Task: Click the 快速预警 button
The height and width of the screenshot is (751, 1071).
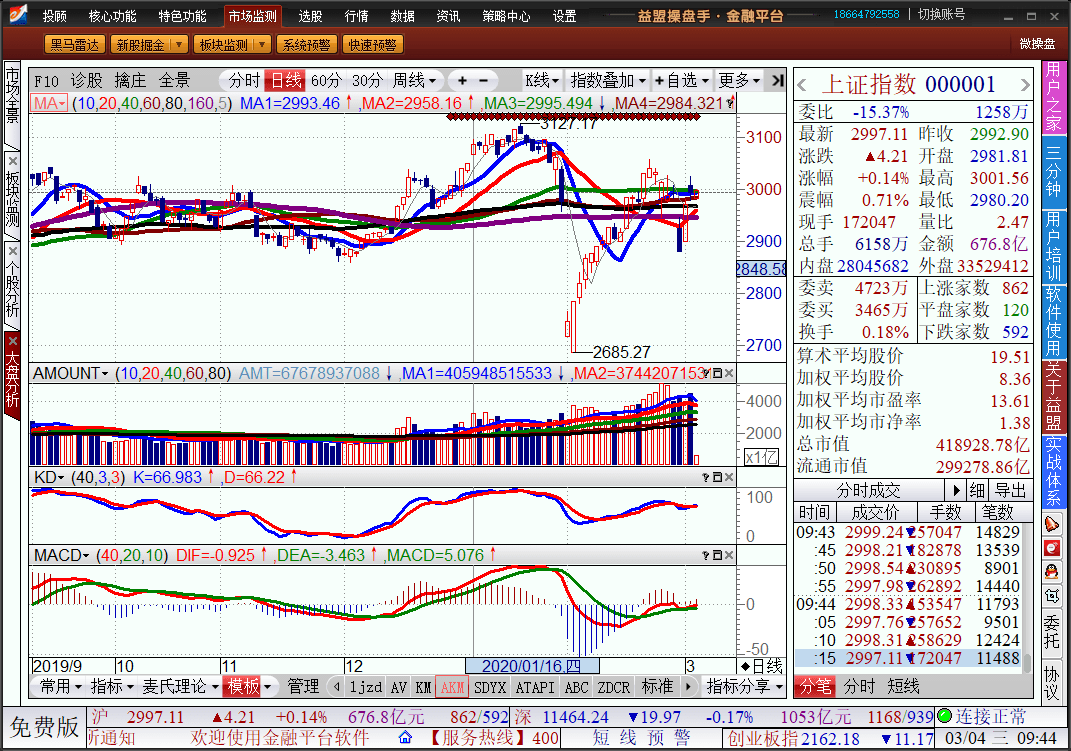Action: [x=372, y=45]
